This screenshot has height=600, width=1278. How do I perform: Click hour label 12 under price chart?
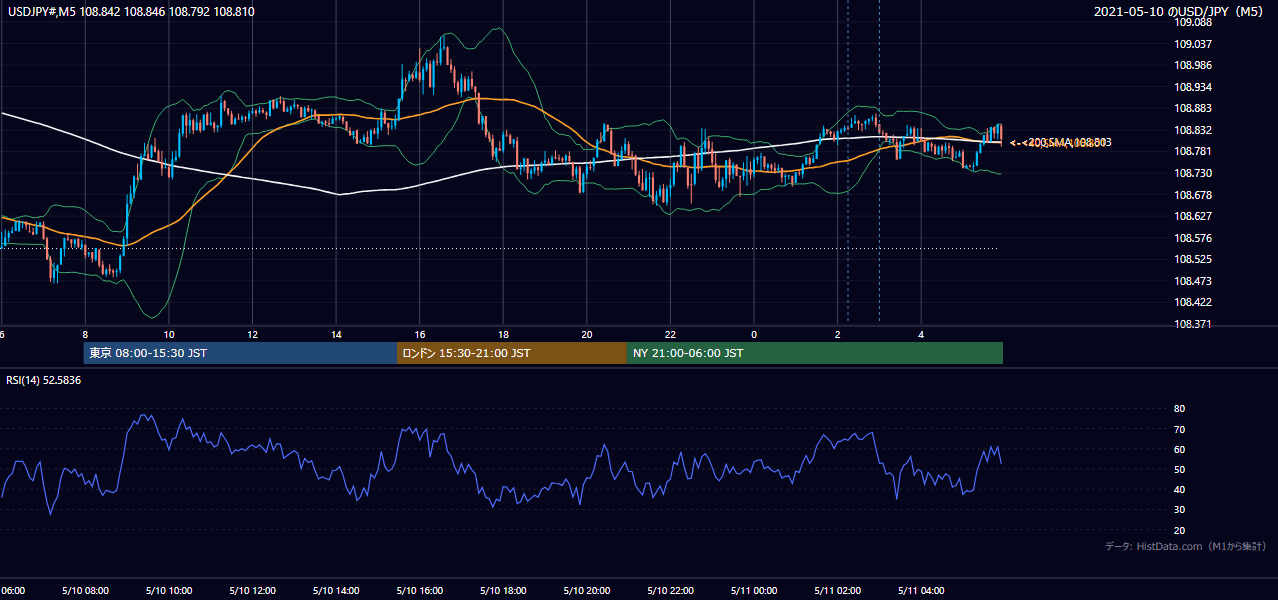coord(253,334)
